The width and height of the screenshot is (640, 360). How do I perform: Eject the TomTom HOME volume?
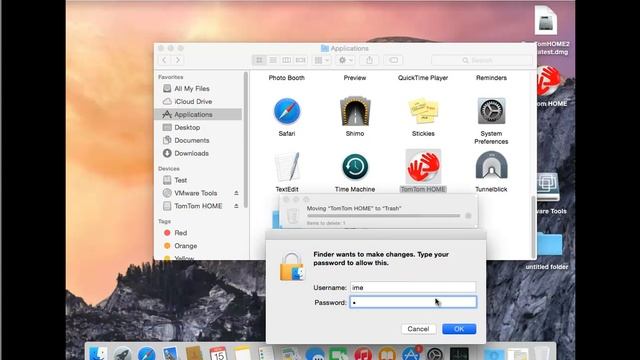coord(236,206)
